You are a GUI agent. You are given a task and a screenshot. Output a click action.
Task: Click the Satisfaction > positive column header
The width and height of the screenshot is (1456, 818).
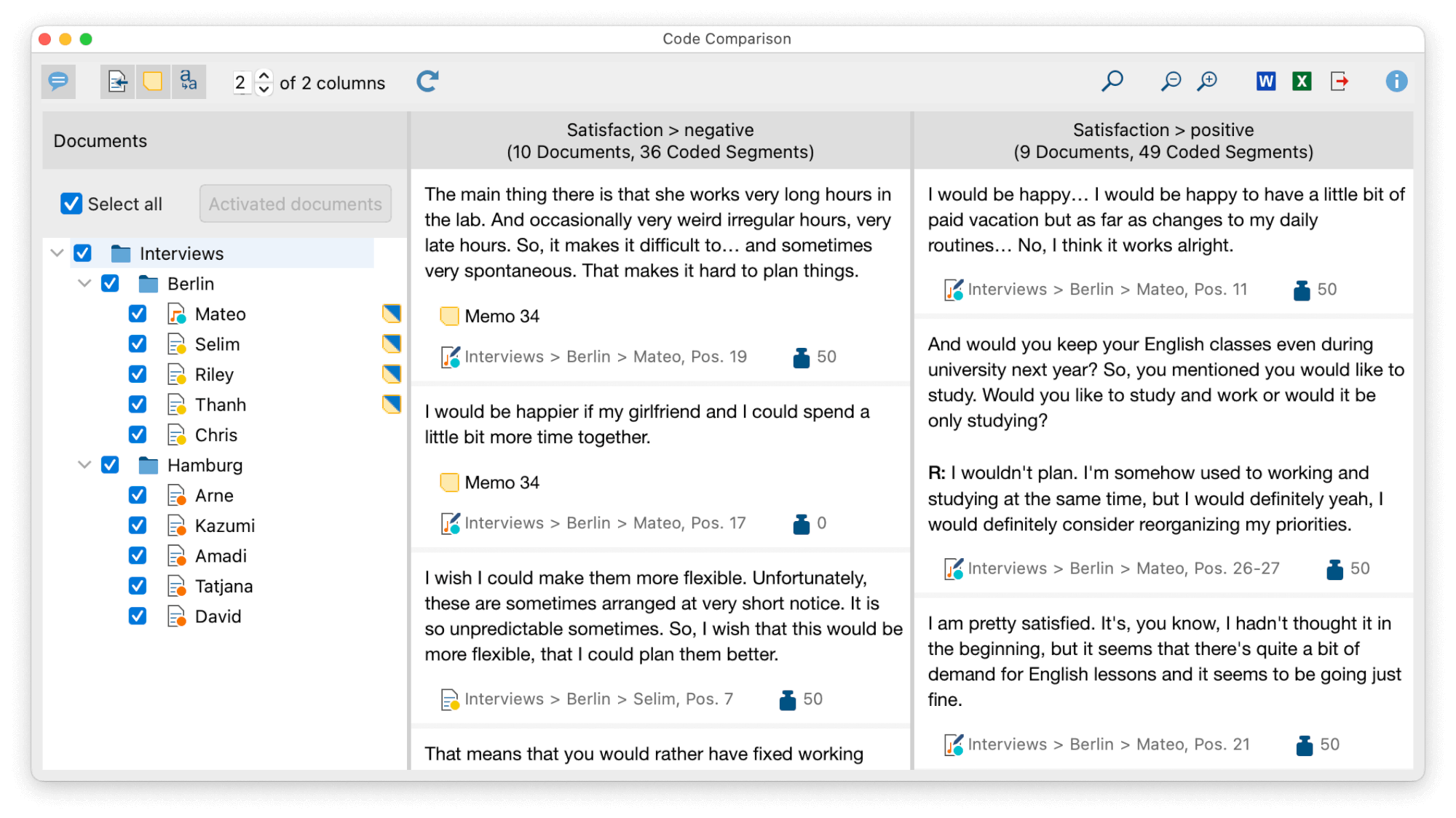pyautogui.click(x=1163, y=140)
